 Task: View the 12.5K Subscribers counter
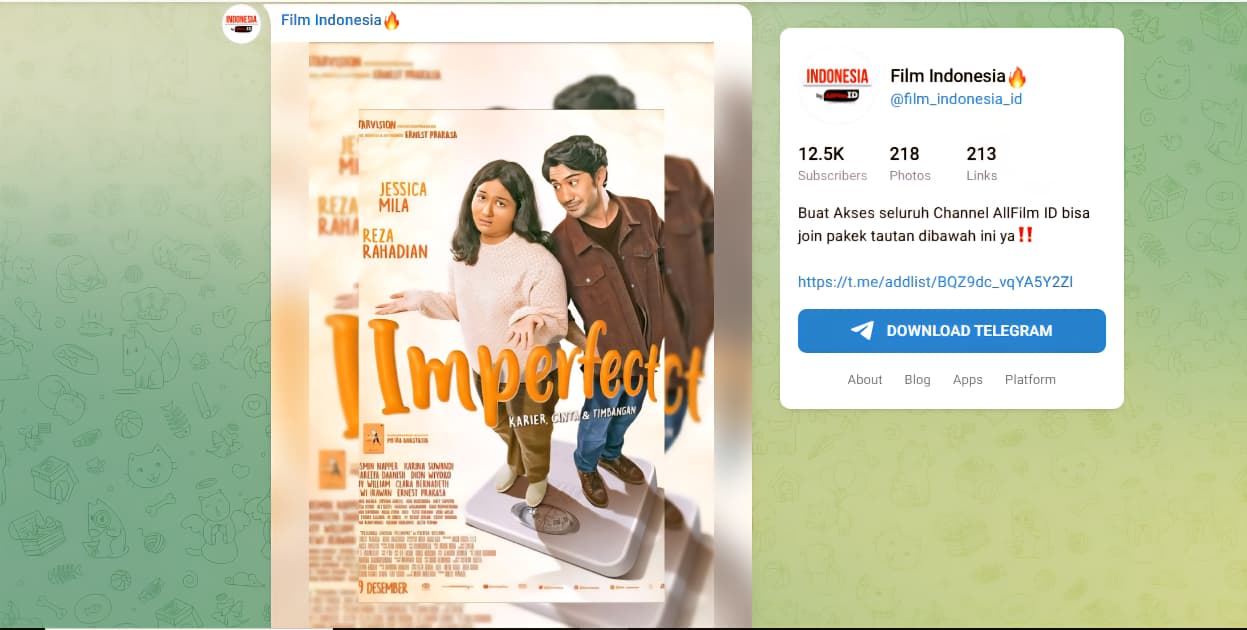point(832,164)
